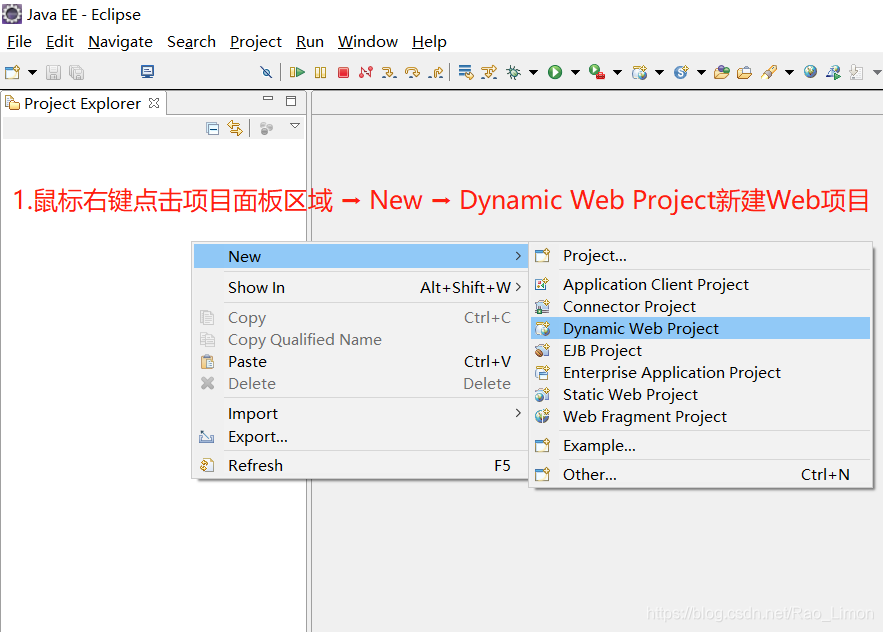Toggle Use Step Filters icon
The width and height of the screenshot is (883, 632).
(x=489, y=72)
